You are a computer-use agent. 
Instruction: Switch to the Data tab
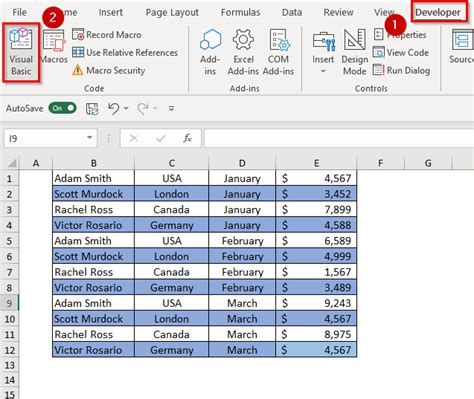tap(292, 12)
